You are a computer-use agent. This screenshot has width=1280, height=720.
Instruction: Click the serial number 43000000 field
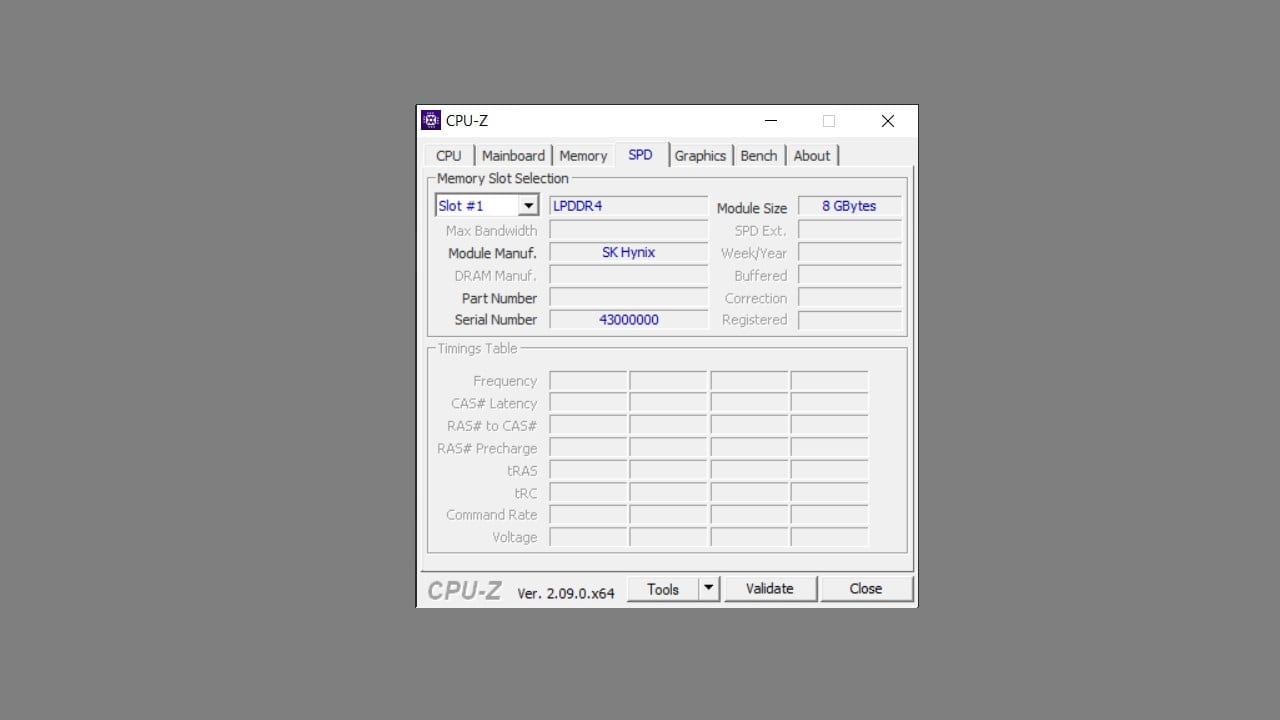click(x=628, y=319)
